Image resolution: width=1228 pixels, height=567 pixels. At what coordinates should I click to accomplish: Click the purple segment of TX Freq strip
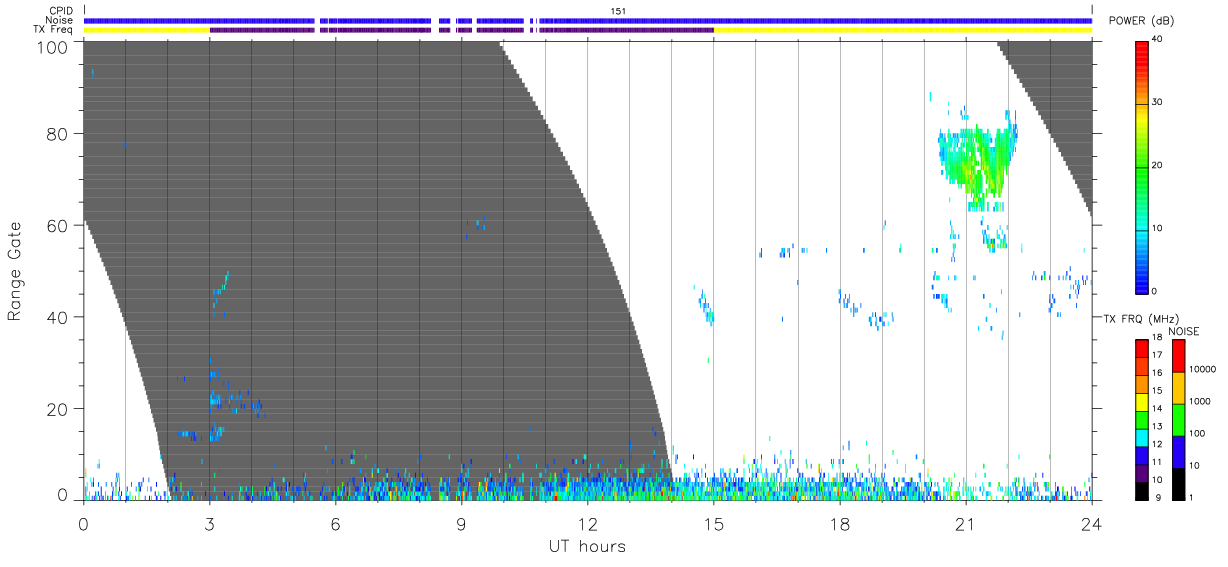click(x=461, y=30)
